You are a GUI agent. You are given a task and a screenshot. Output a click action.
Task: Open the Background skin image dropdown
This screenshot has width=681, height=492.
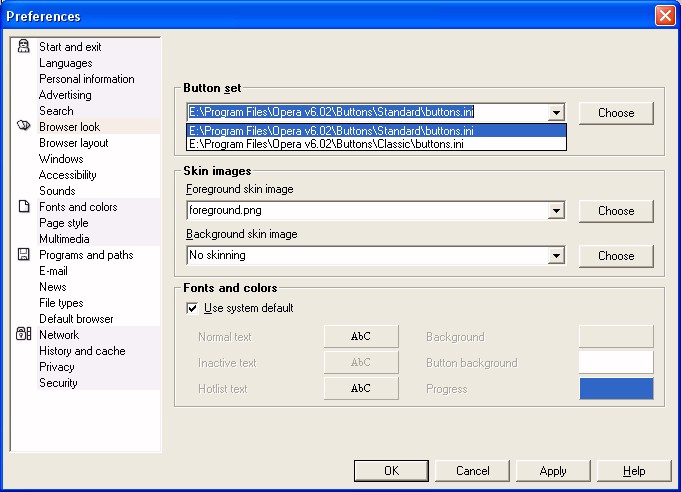(x=557, y=256)
